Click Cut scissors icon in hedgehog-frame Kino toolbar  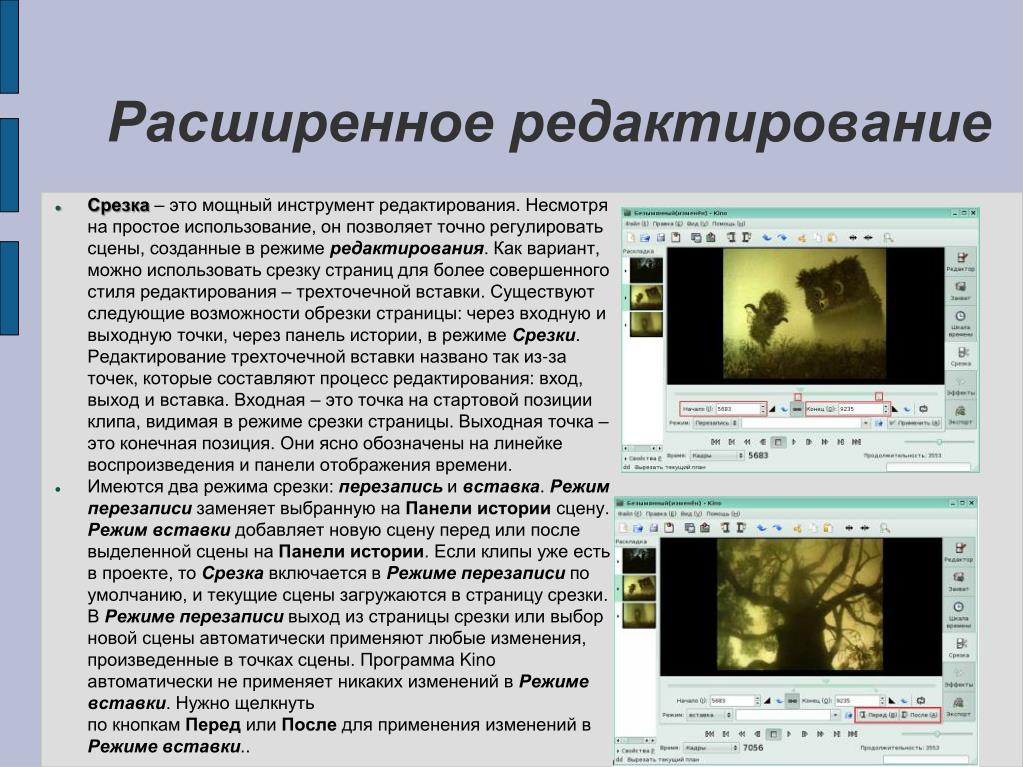802,238
